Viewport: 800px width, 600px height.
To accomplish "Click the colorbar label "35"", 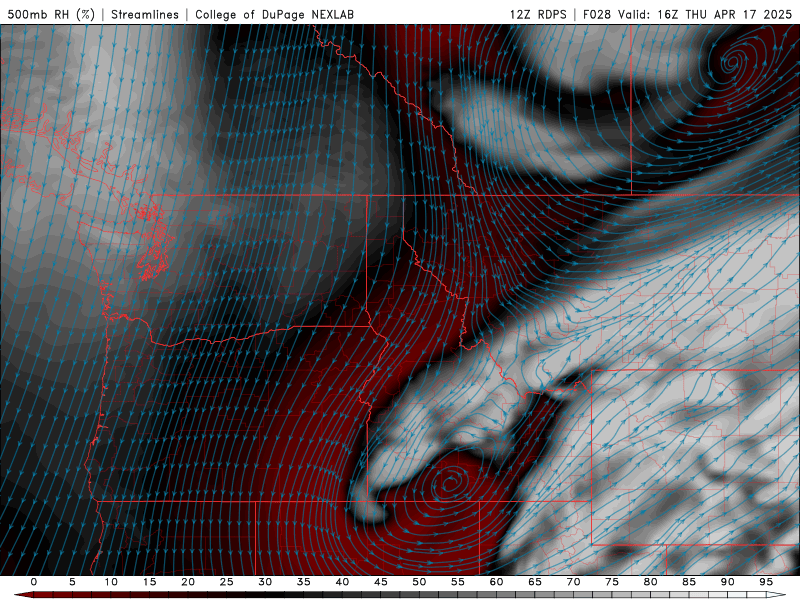I will (304, 582).
